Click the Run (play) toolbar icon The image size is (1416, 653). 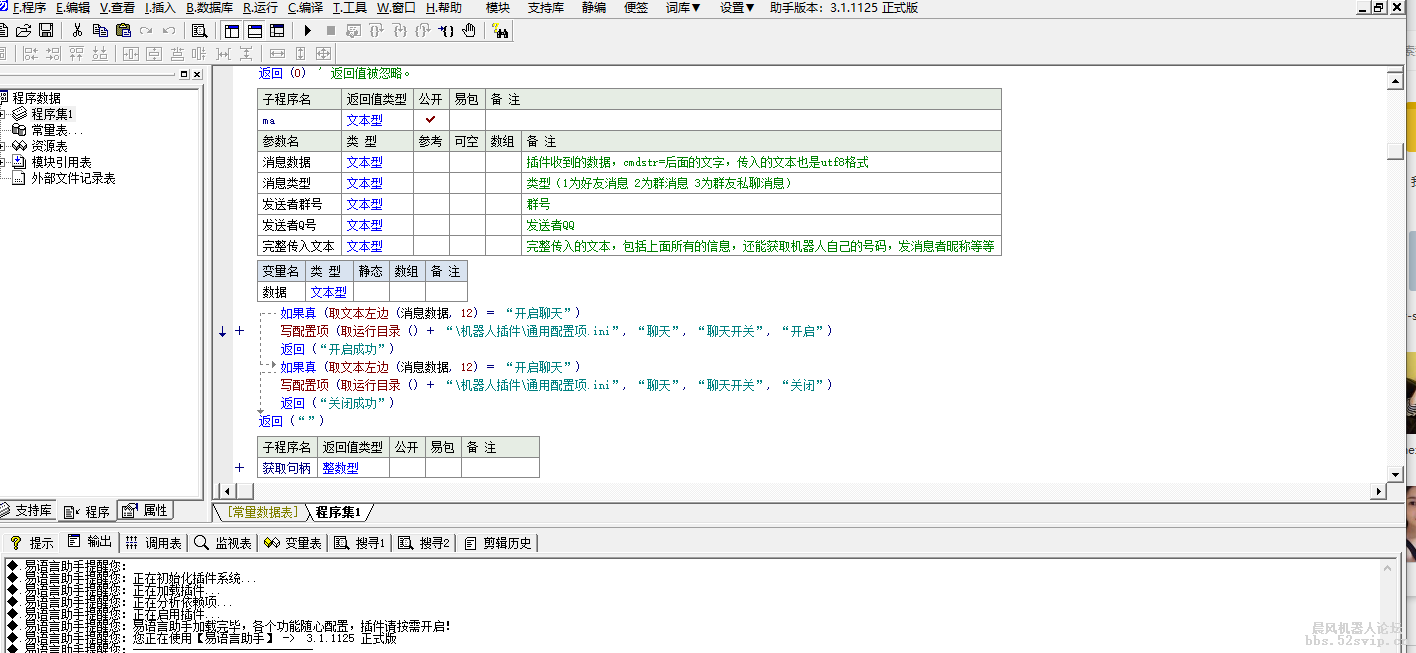(x=308, y=31)
